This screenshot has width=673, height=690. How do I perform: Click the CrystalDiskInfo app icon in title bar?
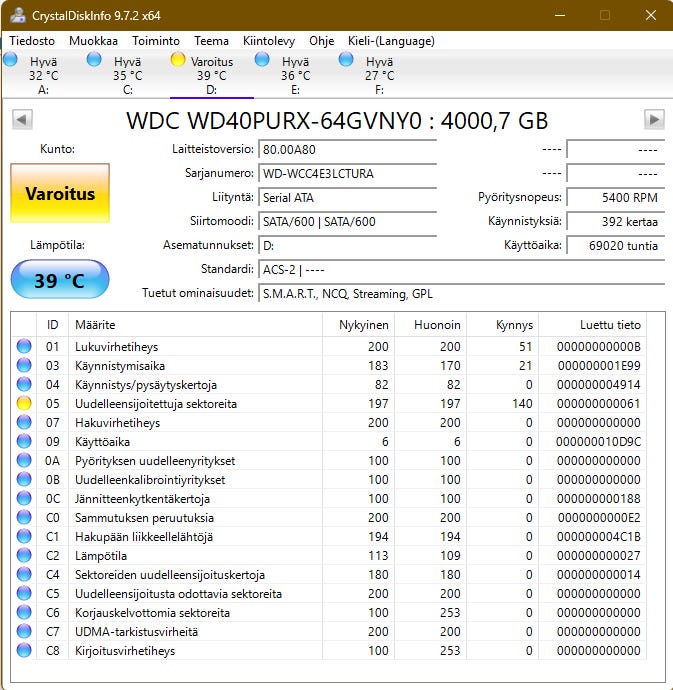click(x=18, y=15)
